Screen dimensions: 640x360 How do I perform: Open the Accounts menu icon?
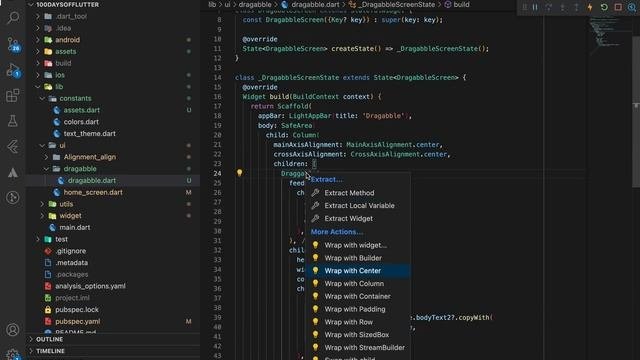13,329
